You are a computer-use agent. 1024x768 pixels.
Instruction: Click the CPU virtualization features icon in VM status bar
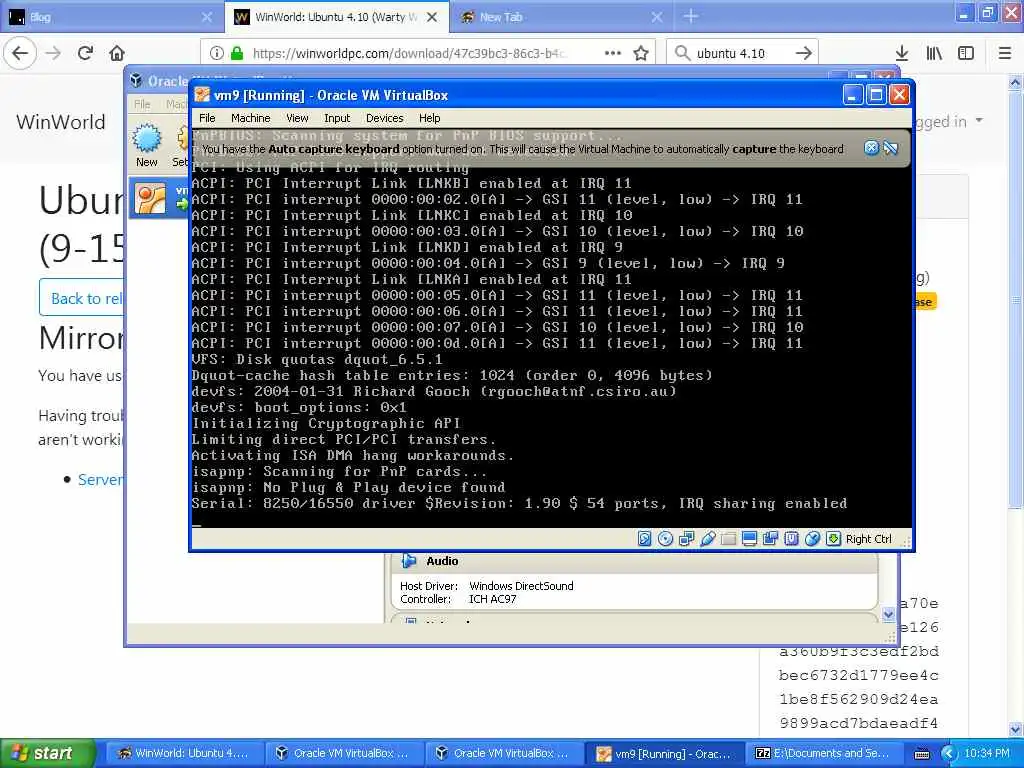(x=792, y=539)
